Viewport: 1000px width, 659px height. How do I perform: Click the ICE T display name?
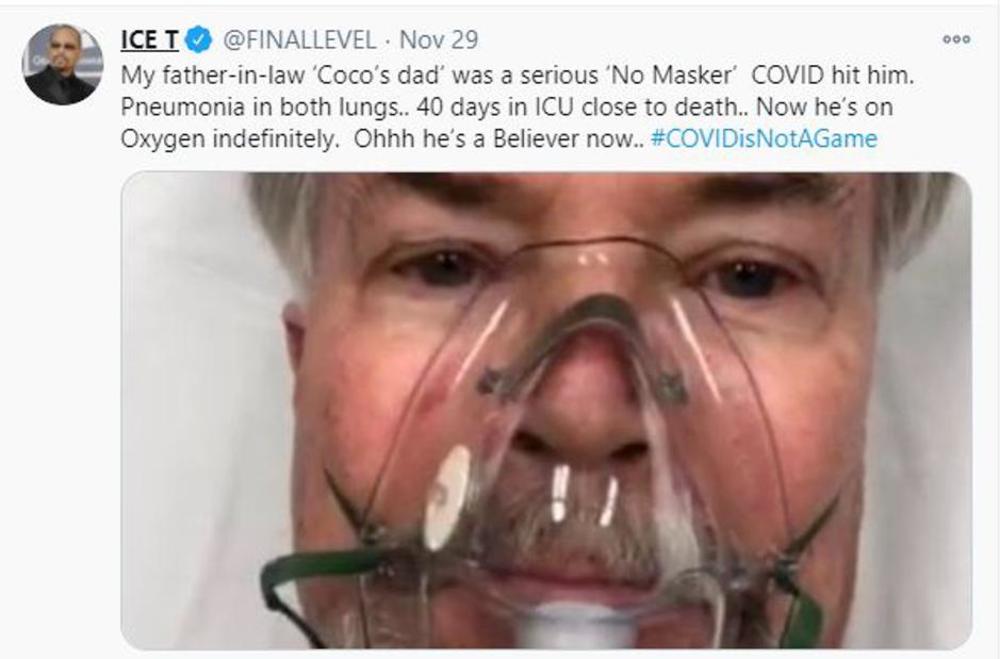pos(150,40)
